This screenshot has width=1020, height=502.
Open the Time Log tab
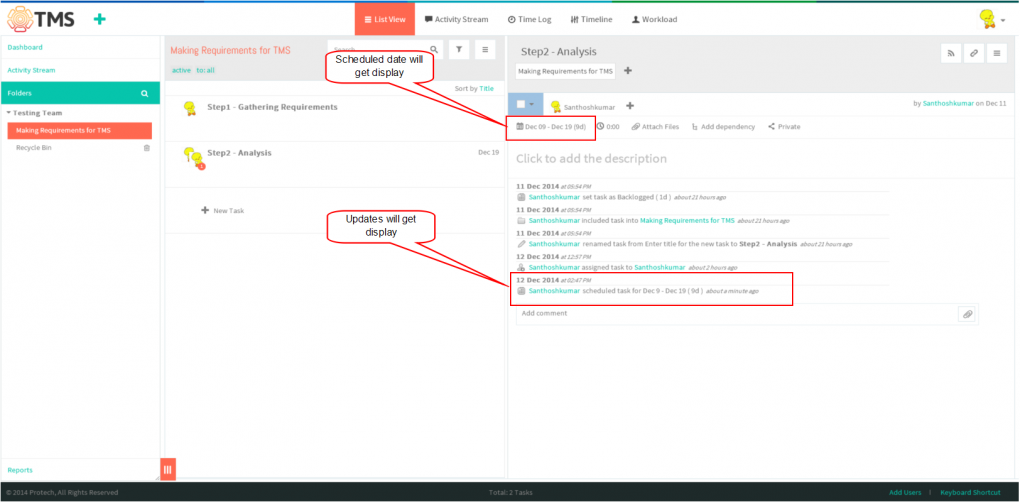point(530,20)
